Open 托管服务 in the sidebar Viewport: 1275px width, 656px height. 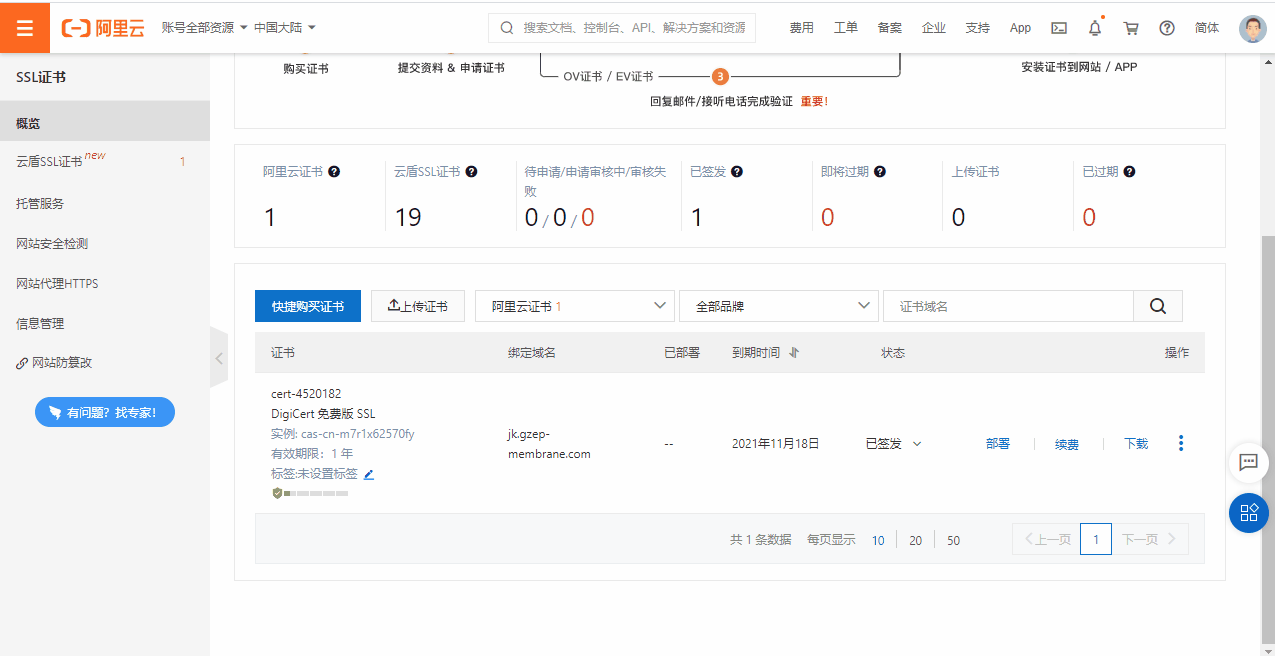(x=40, y=203)
